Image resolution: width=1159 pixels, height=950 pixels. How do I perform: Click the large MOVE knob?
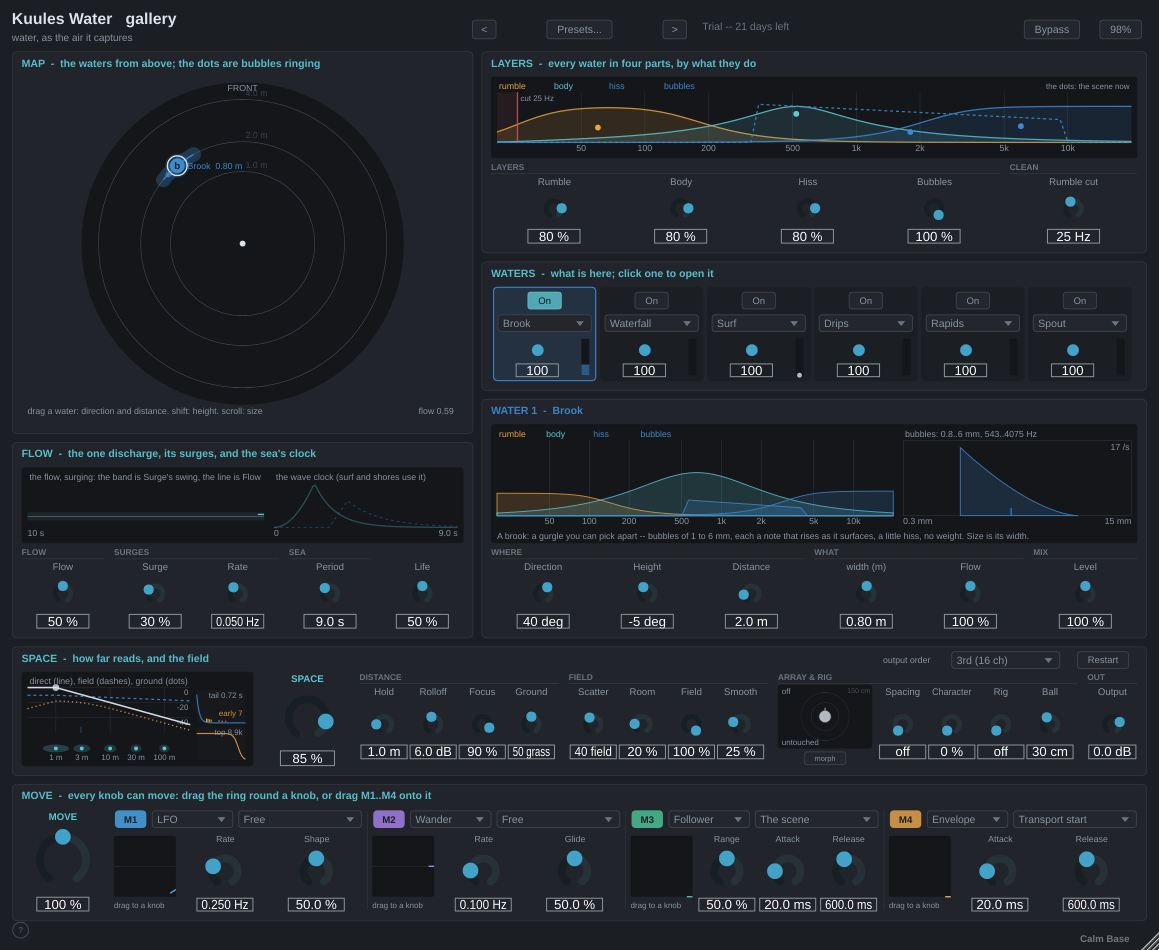[x=63, y=858]
